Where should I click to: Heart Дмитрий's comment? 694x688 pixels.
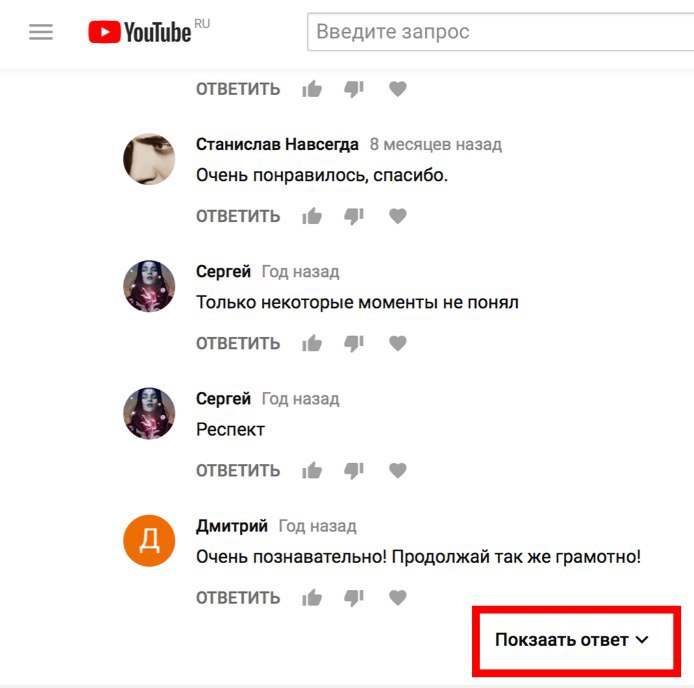(397, 597)
